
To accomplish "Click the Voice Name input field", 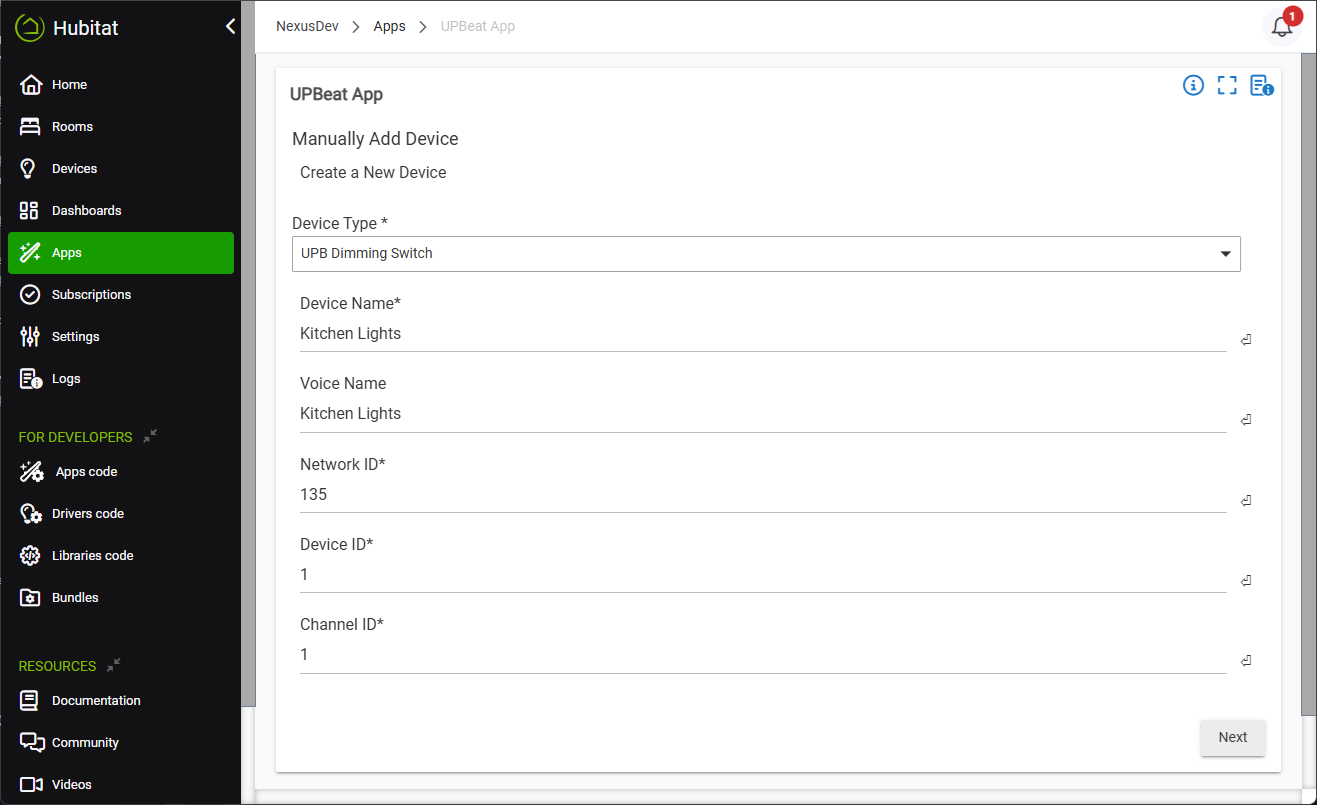I will 762,414.
